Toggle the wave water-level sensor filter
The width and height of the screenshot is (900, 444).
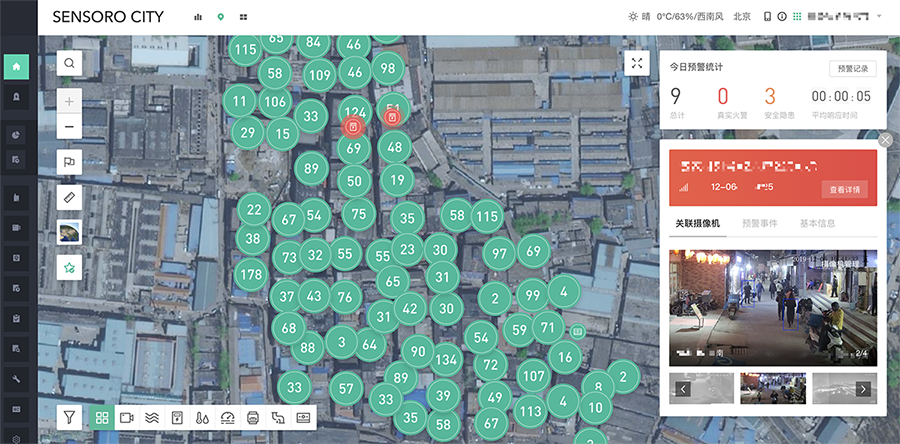tap(152, 418)
